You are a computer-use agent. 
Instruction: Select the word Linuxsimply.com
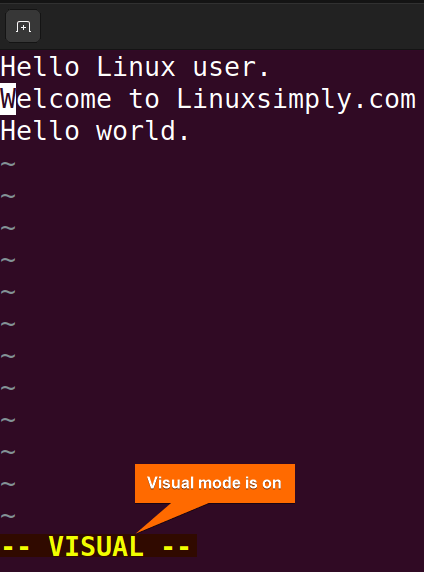pos(296,100)
